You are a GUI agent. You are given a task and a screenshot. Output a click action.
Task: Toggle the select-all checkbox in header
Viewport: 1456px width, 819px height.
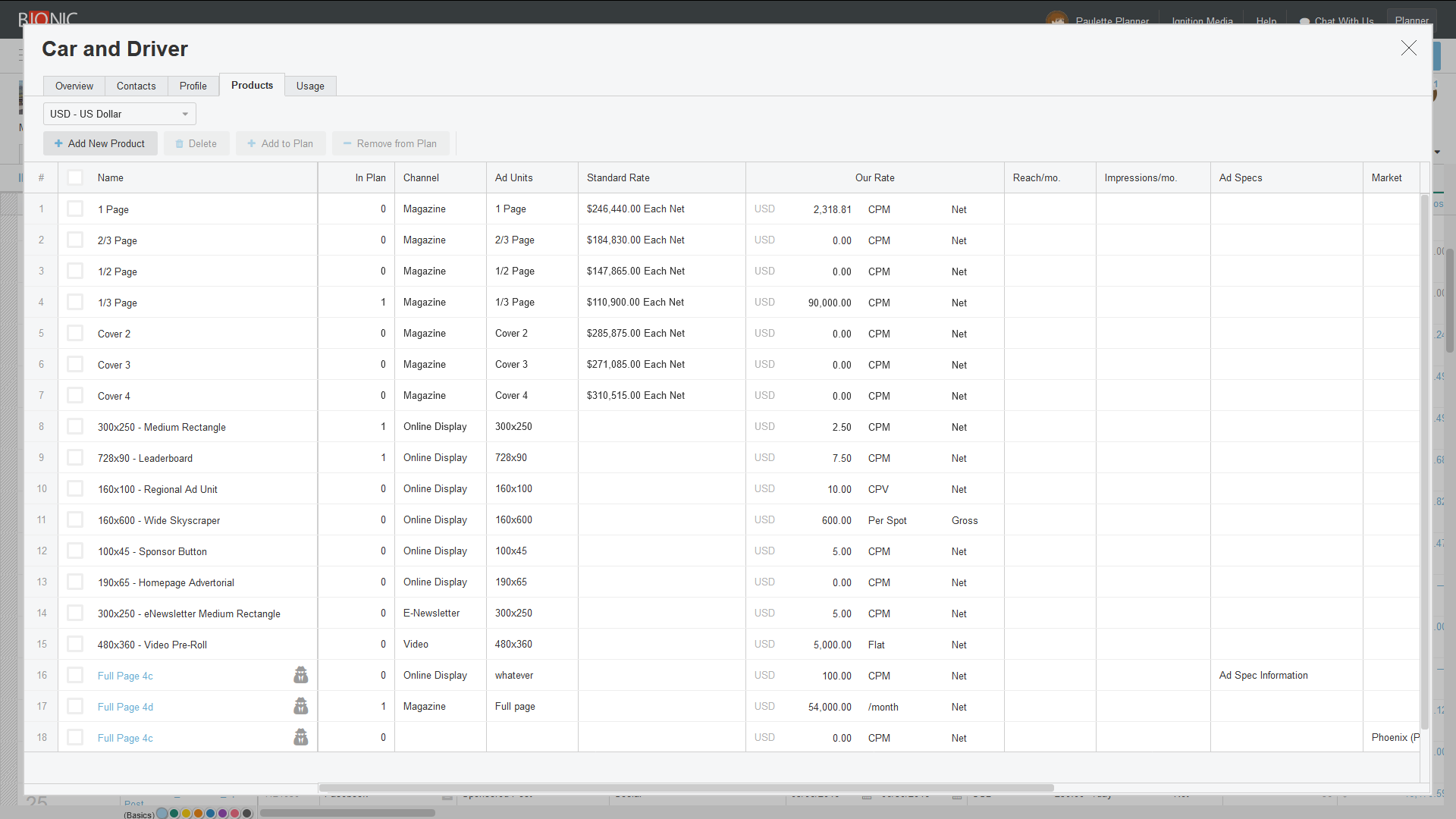click(x=75, y=177)
